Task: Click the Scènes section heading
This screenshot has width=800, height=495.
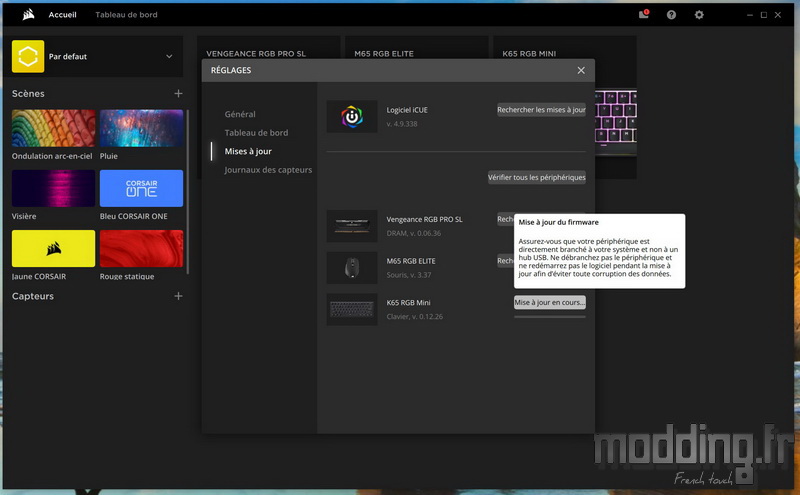Action: [x=28, y=93]
